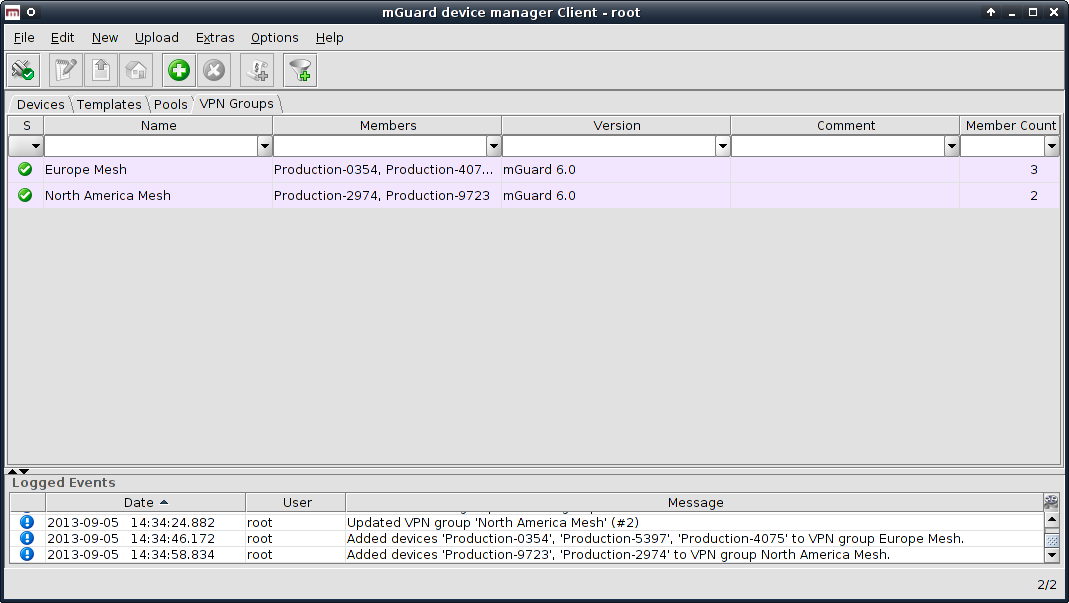Screen dimensions: 1069x603
Task: Click the Member Count filter field
Action: click(x=1002, y=146)
